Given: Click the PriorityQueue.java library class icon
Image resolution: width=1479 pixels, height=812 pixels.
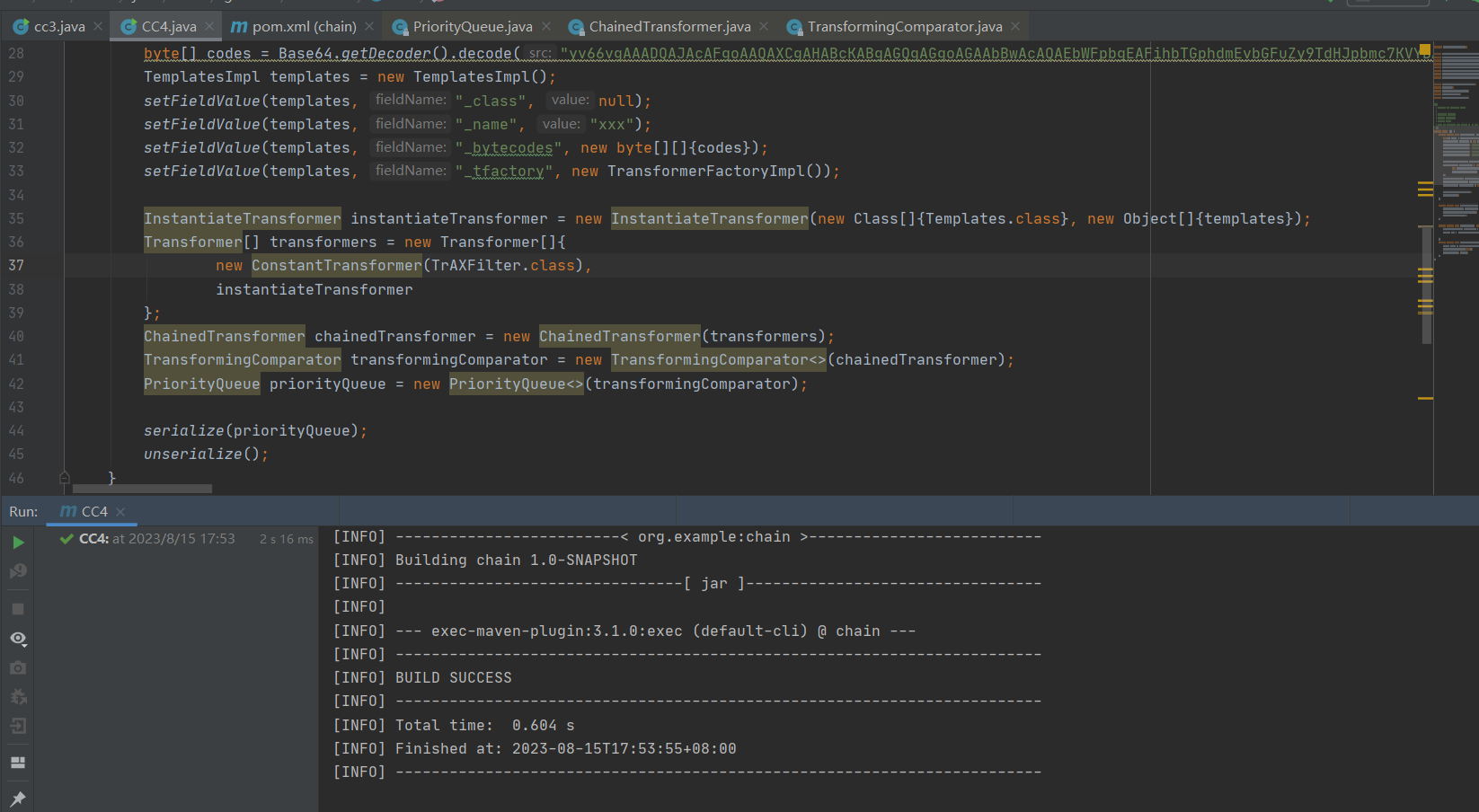Looking at the screenshot, I should click(x=400, y=27).
